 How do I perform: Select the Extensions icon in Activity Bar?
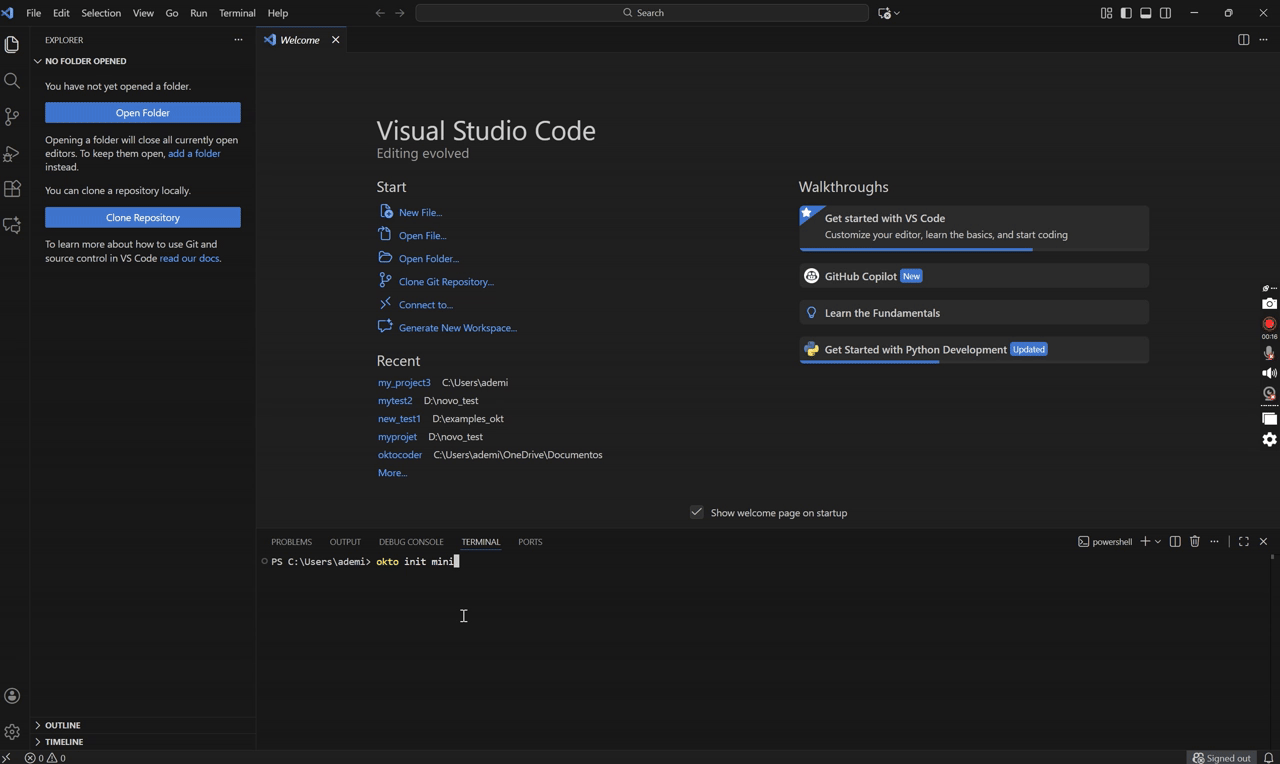(12, 189)
